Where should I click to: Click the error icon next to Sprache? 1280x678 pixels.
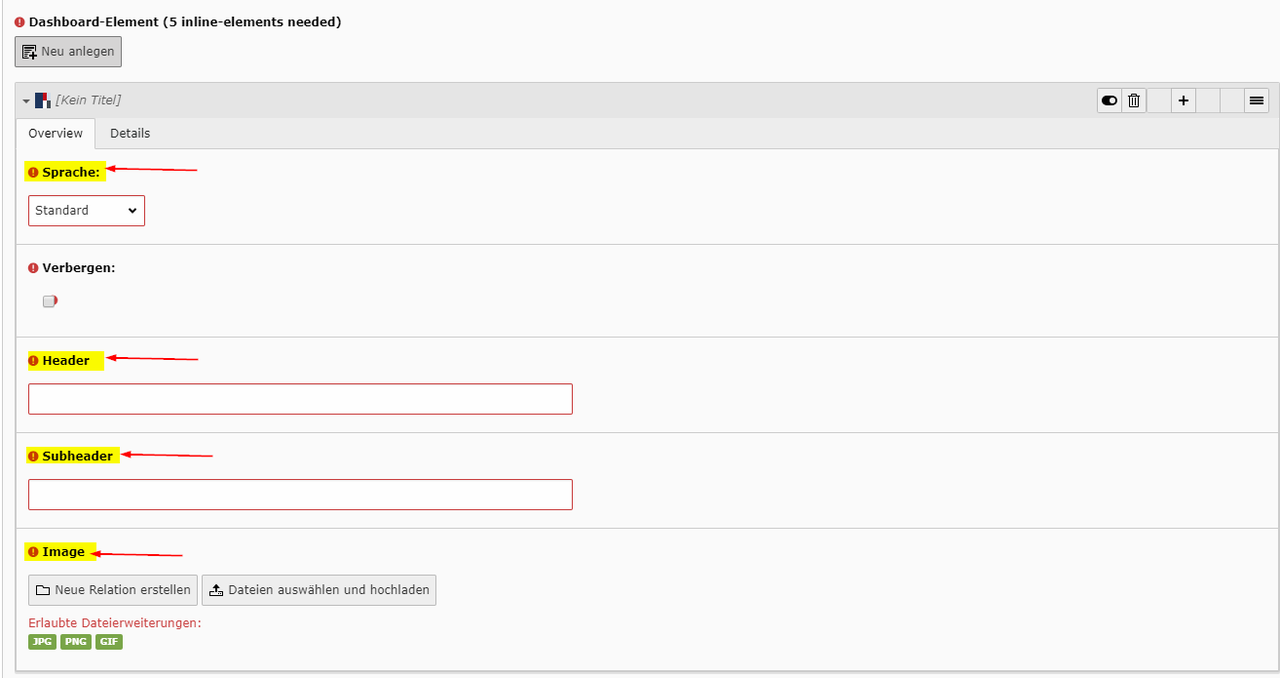pos(33,173)
